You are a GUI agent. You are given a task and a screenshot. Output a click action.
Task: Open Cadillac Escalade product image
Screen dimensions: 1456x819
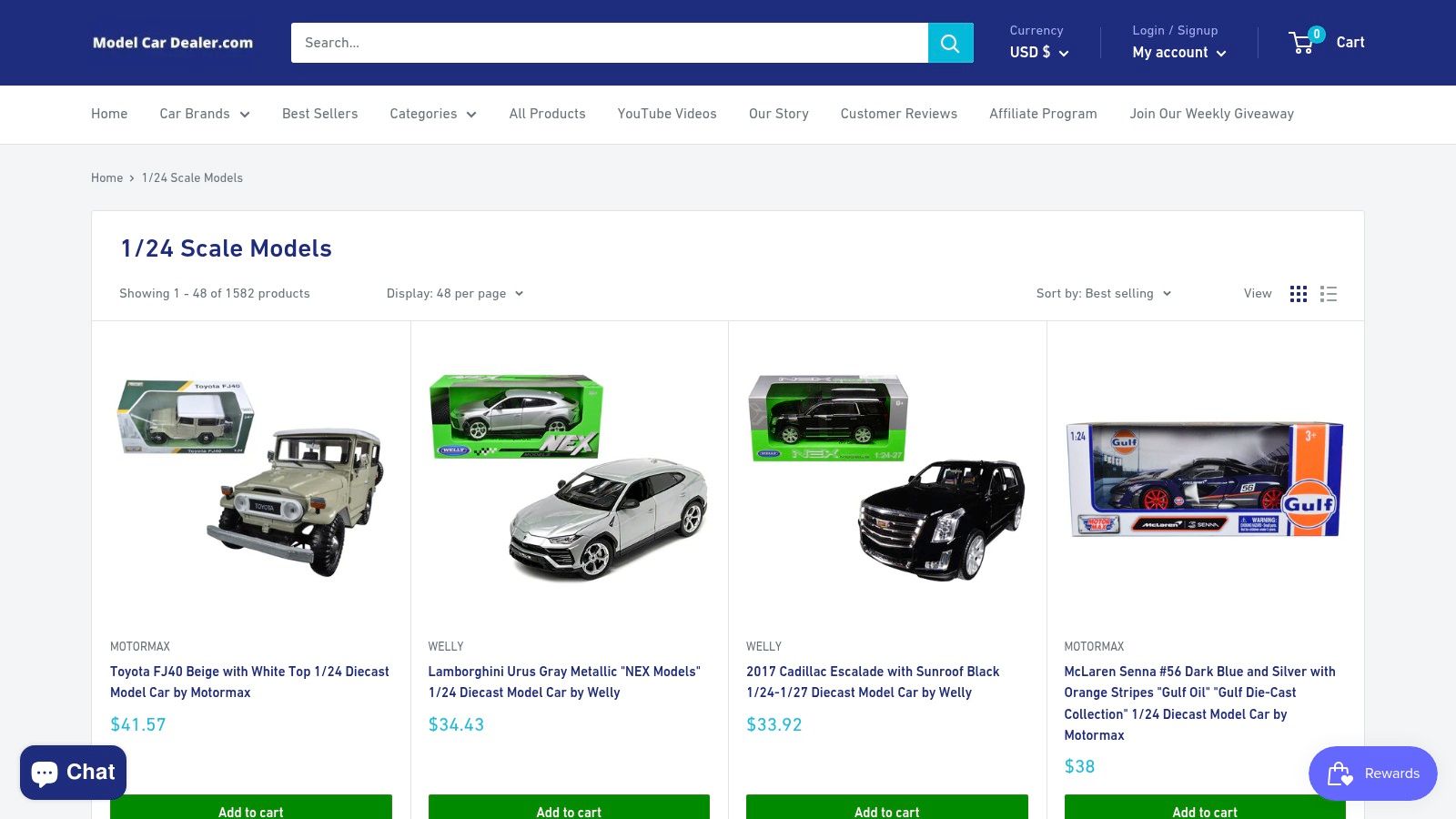[x=887, y=478]
